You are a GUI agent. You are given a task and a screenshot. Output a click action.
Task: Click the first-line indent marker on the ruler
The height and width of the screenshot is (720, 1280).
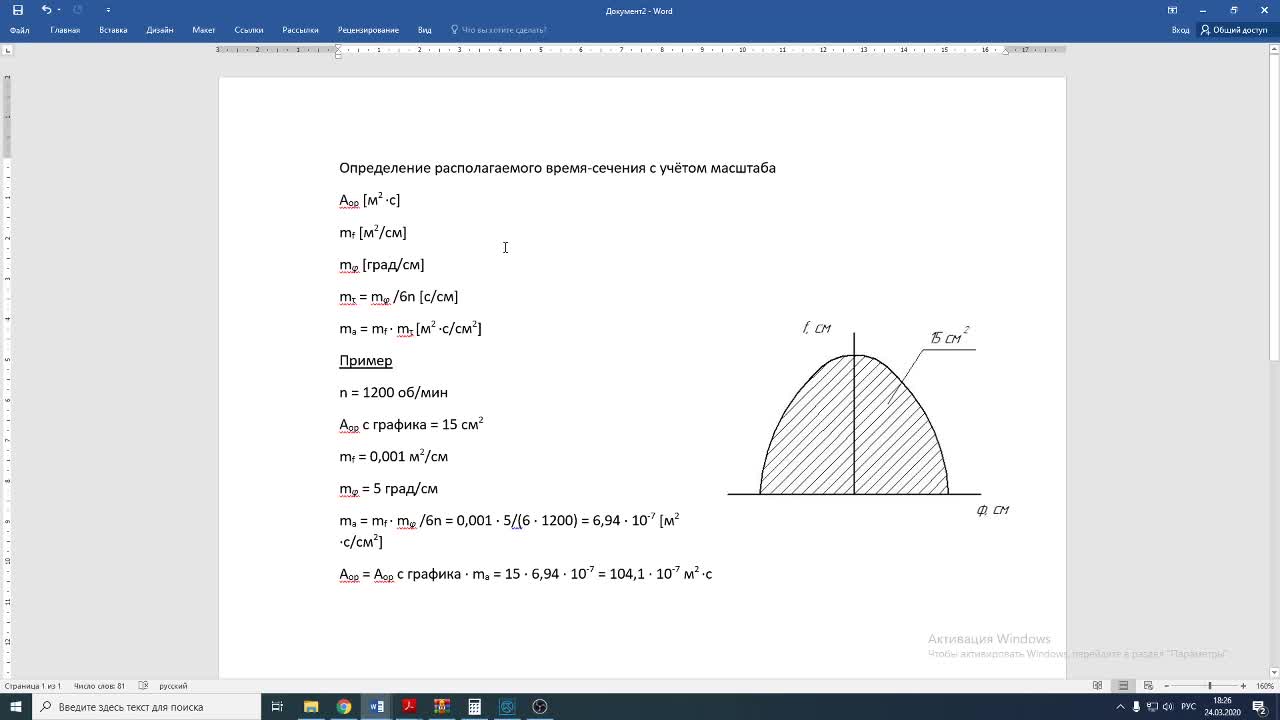338,47
